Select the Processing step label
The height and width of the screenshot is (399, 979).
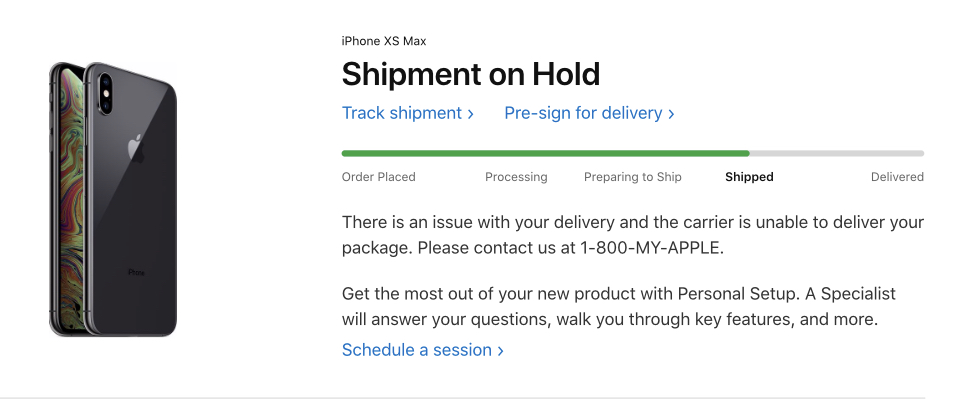click(x=516, y=177)
